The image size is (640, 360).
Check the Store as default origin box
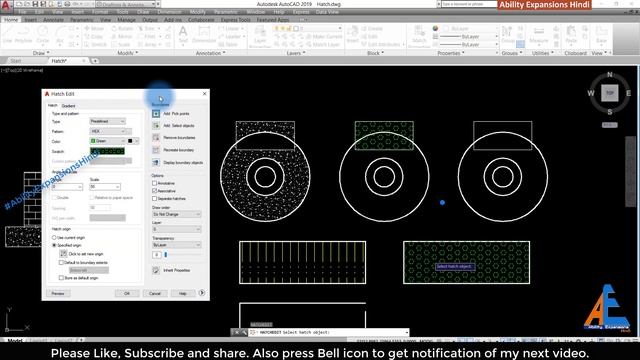[61, 278]
